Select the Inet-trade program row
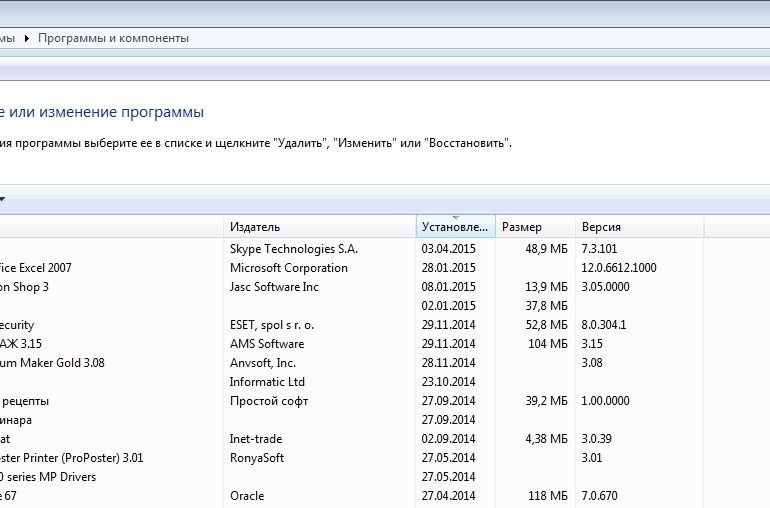 point(256,439)
